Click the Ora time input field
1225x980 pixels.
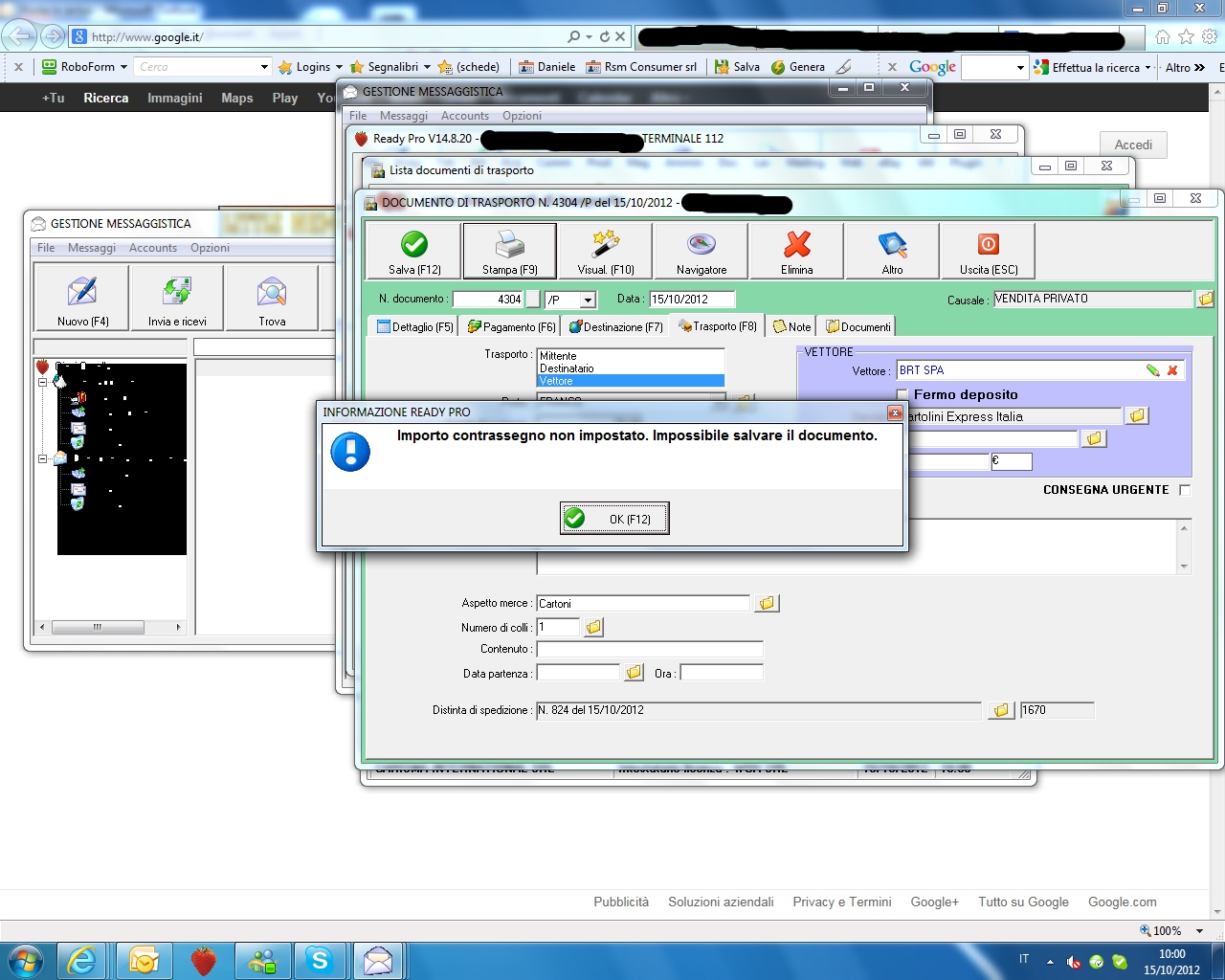pyautogui.click(x=722, y=673)
